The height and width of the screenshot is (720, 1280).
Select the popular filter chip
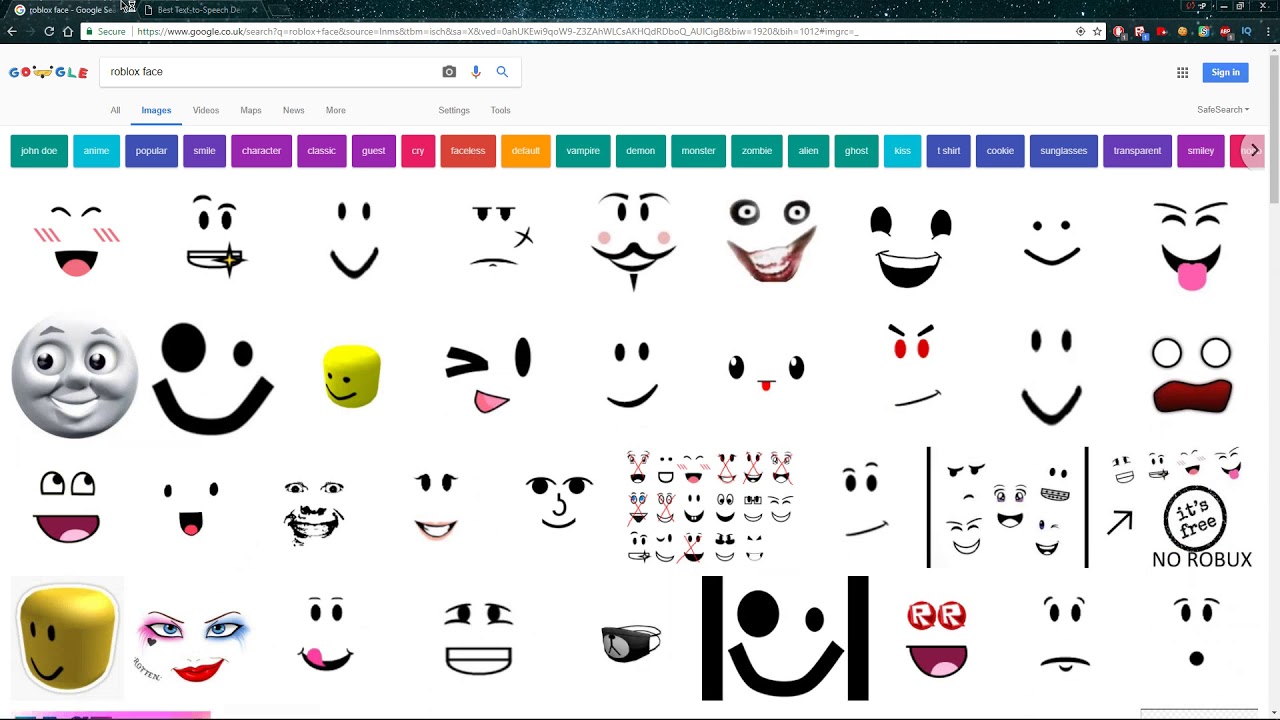151,151
